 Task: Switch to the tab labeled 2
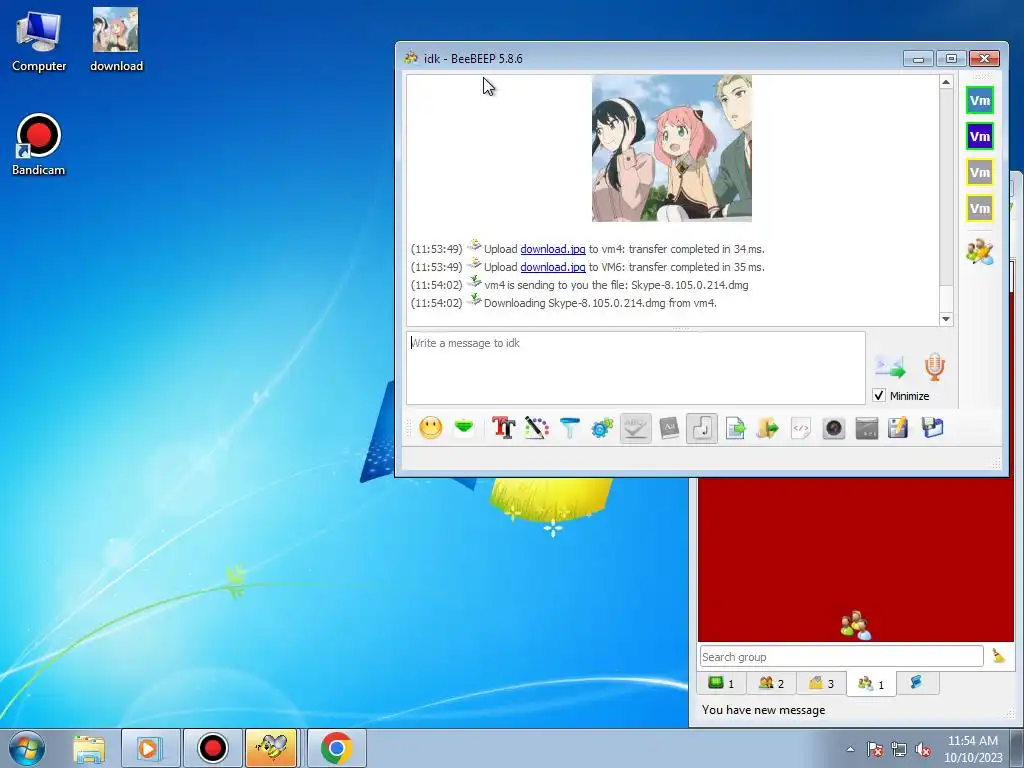point(771,683)
